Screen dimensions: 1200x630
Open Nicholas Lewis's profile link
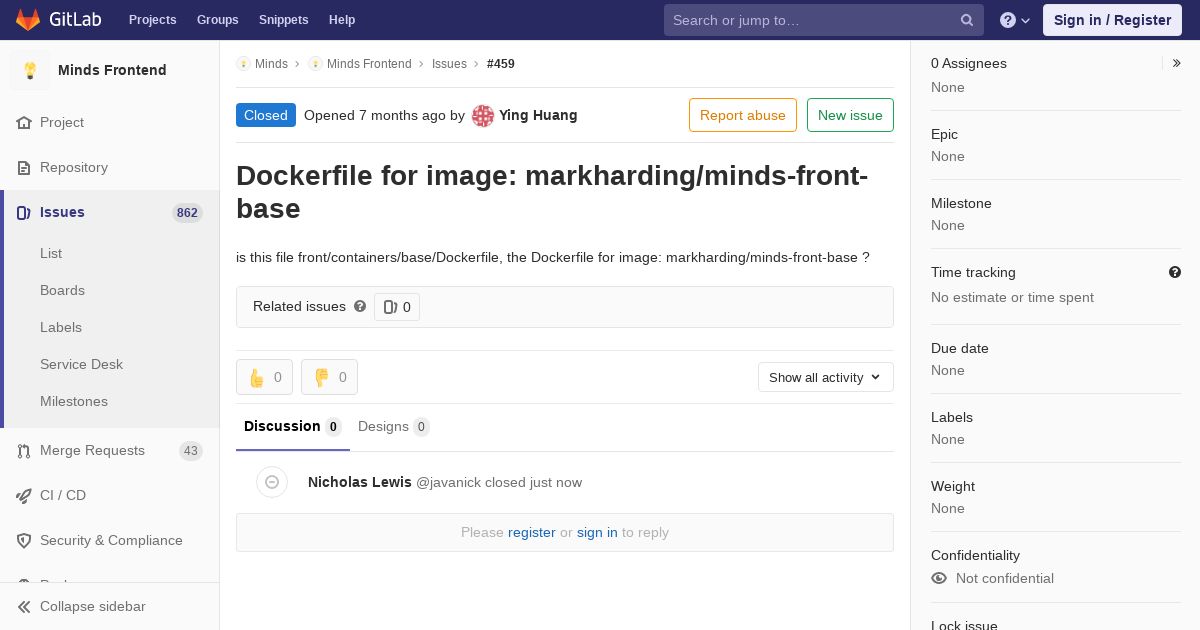[x=360, y=482]
